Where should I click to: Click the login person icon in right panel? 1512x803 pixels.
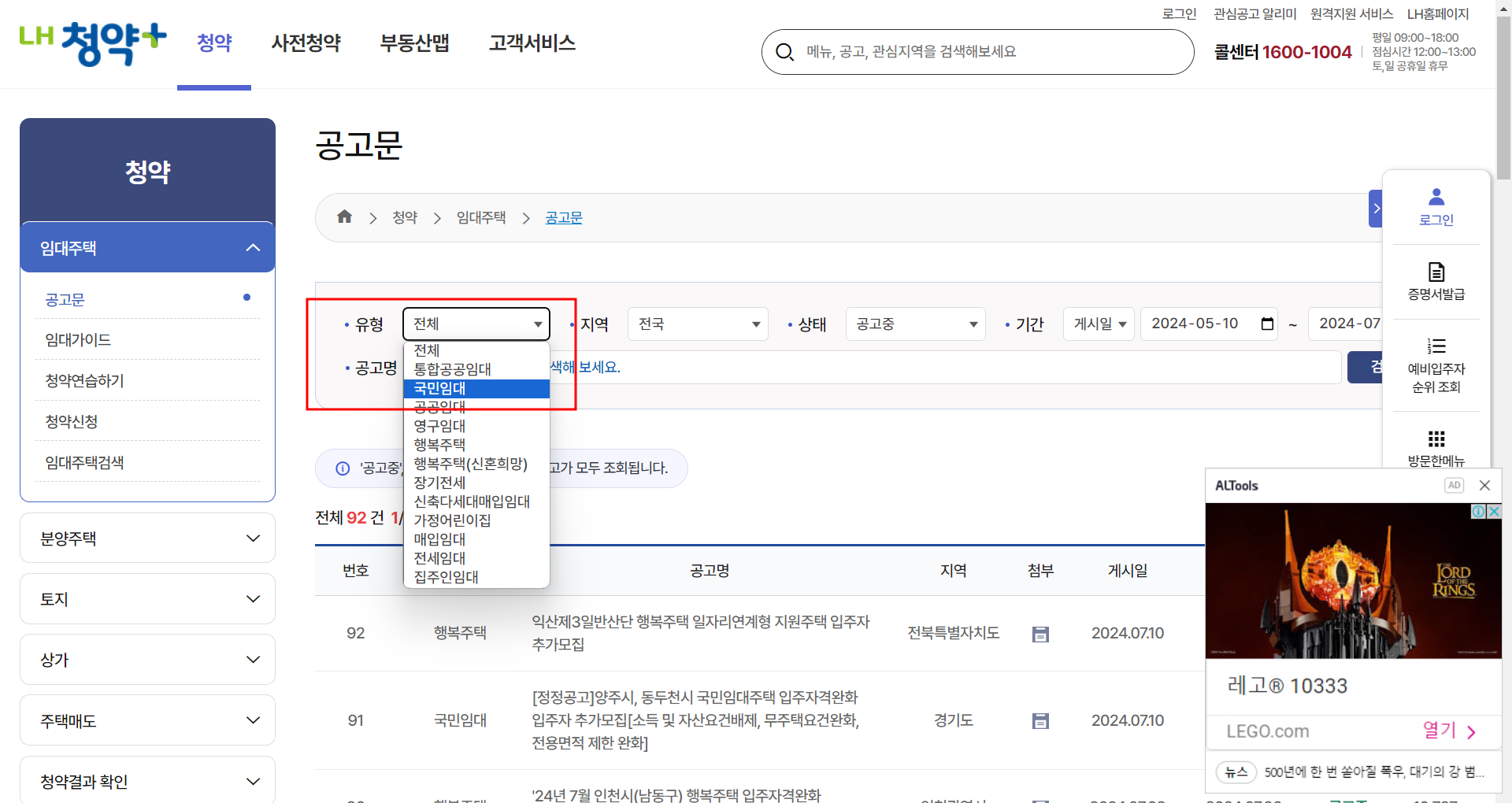[x=1436, y=197]
